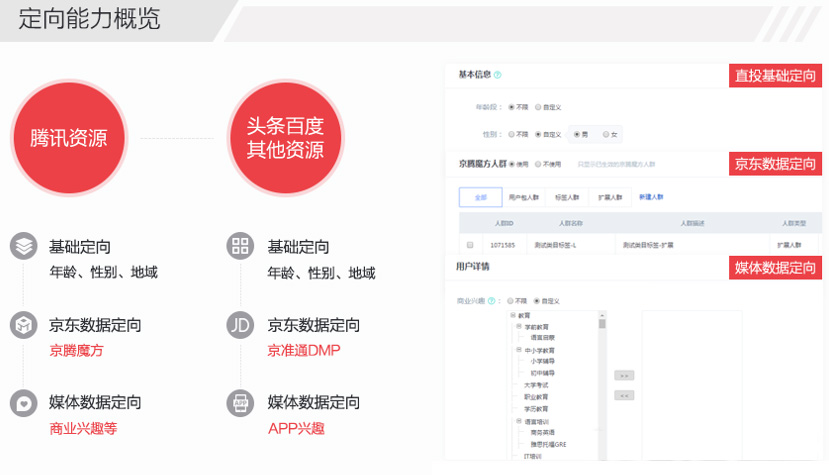Select 学历教育 in the interest tree
The width and height of the screenshot is (829, 475).
click(536, 409)
